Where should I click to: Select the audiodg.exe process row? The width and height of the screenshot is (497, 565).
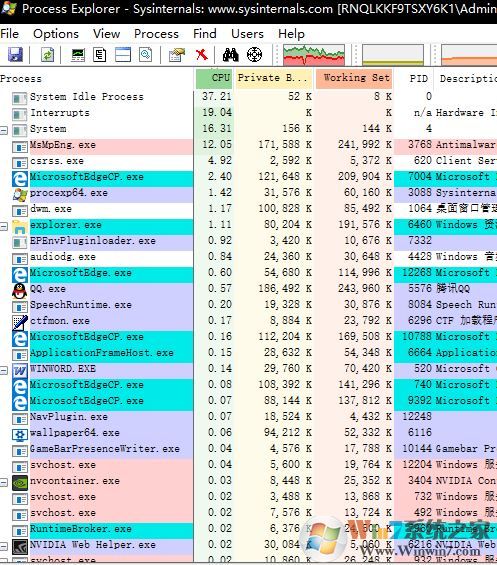tap(248, 257)
